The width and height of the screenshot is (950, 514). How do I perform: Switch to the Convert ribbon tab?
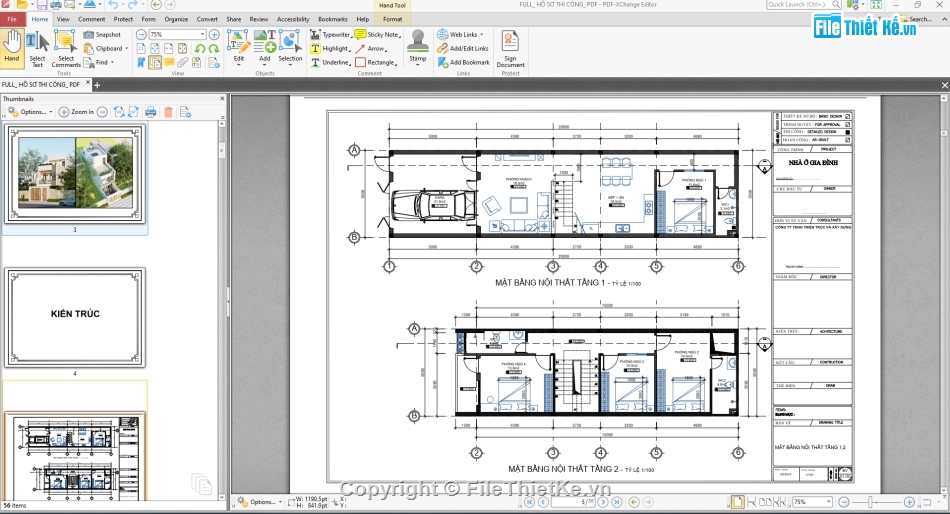pos(207,19)
